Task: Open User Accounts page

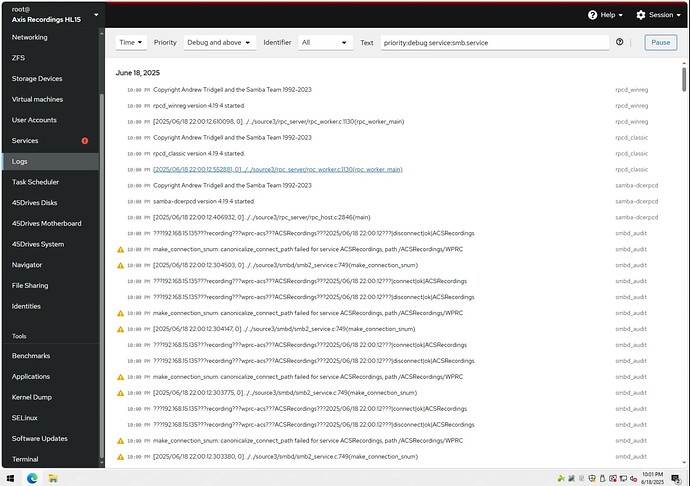Action: 50,120
